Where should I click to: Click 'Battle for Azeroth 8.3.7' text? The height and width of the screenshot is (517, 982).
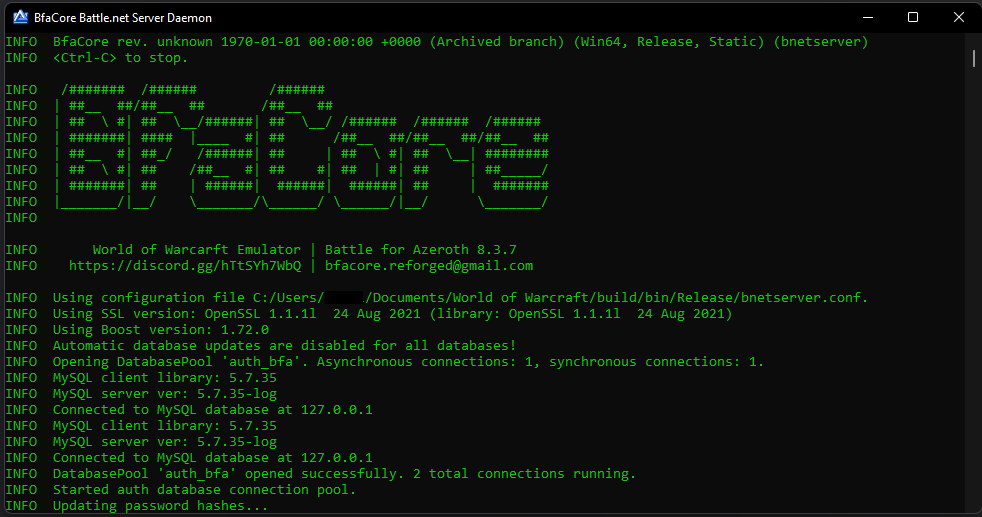click(421, 249)
